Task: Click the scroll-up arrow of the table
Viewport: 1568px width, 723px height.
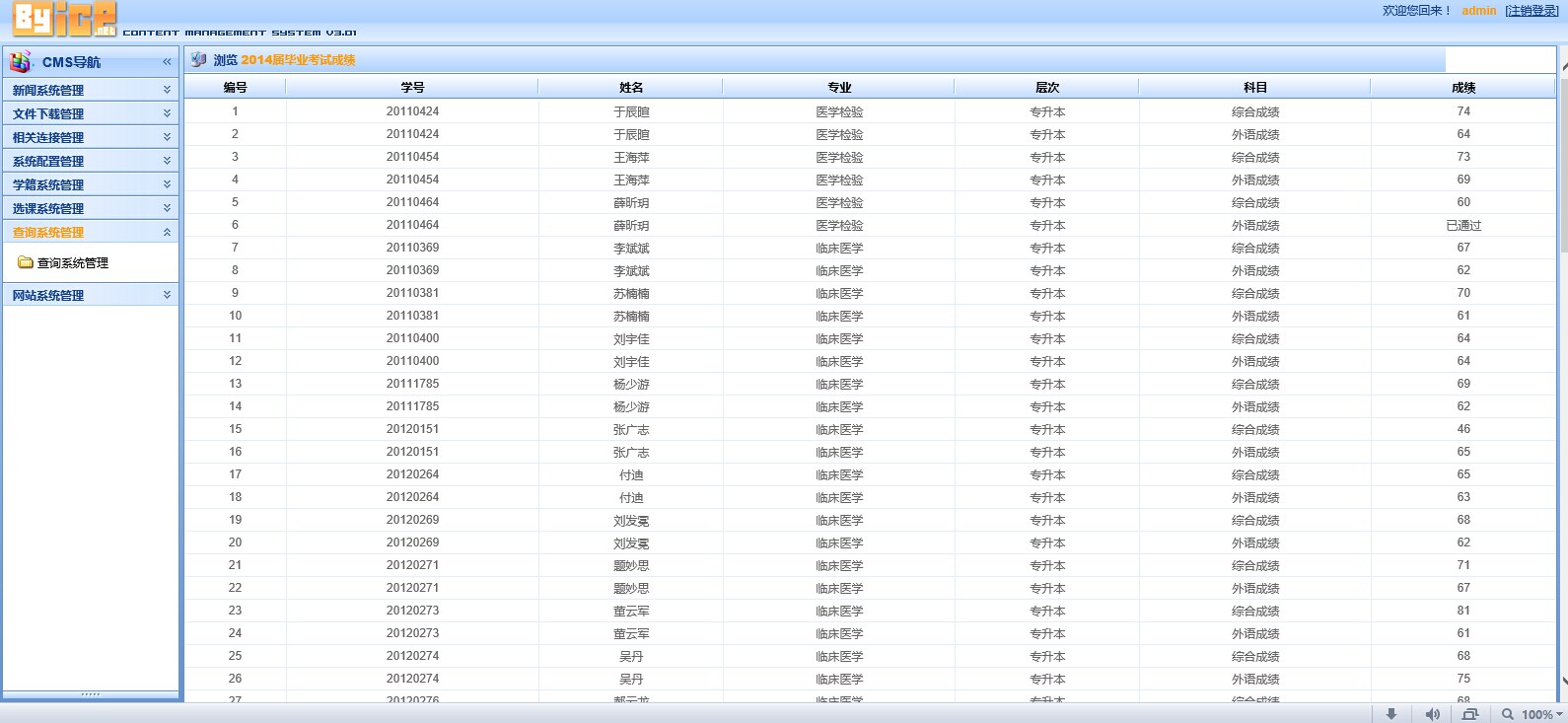Action: tap(1563, 66)
